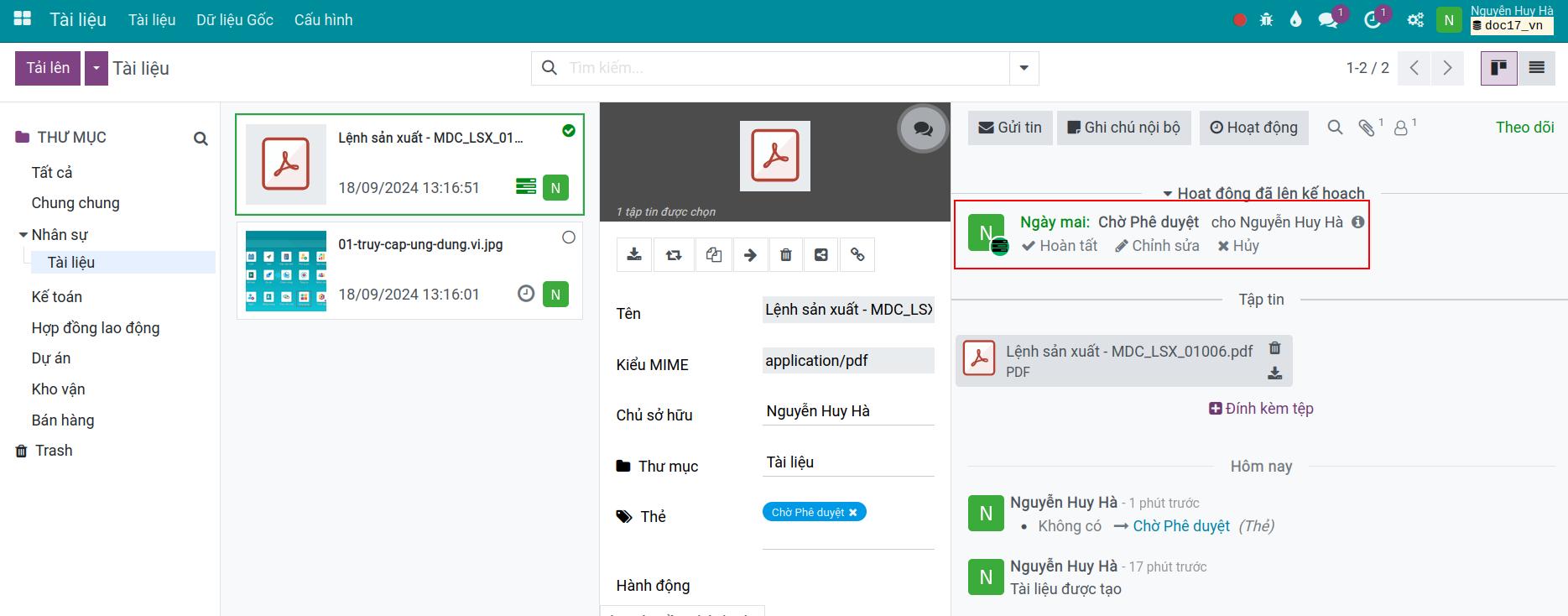Open the Dữ liệu Gốc menu
The height and width of the screenshot is (616, 1568).
[235, 20]
